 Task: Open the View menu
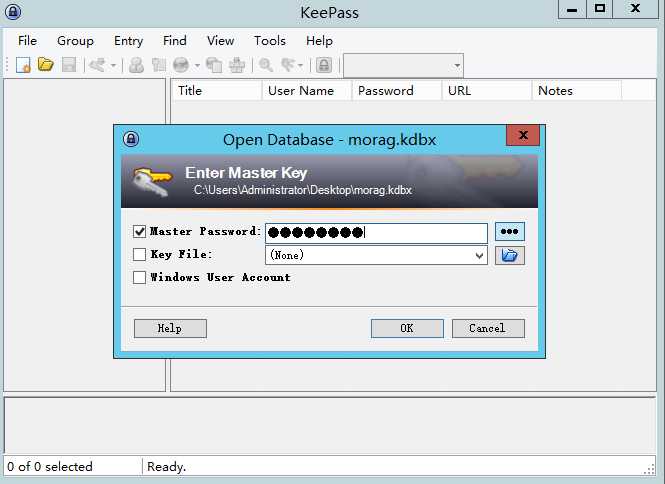tap(221, 41)
